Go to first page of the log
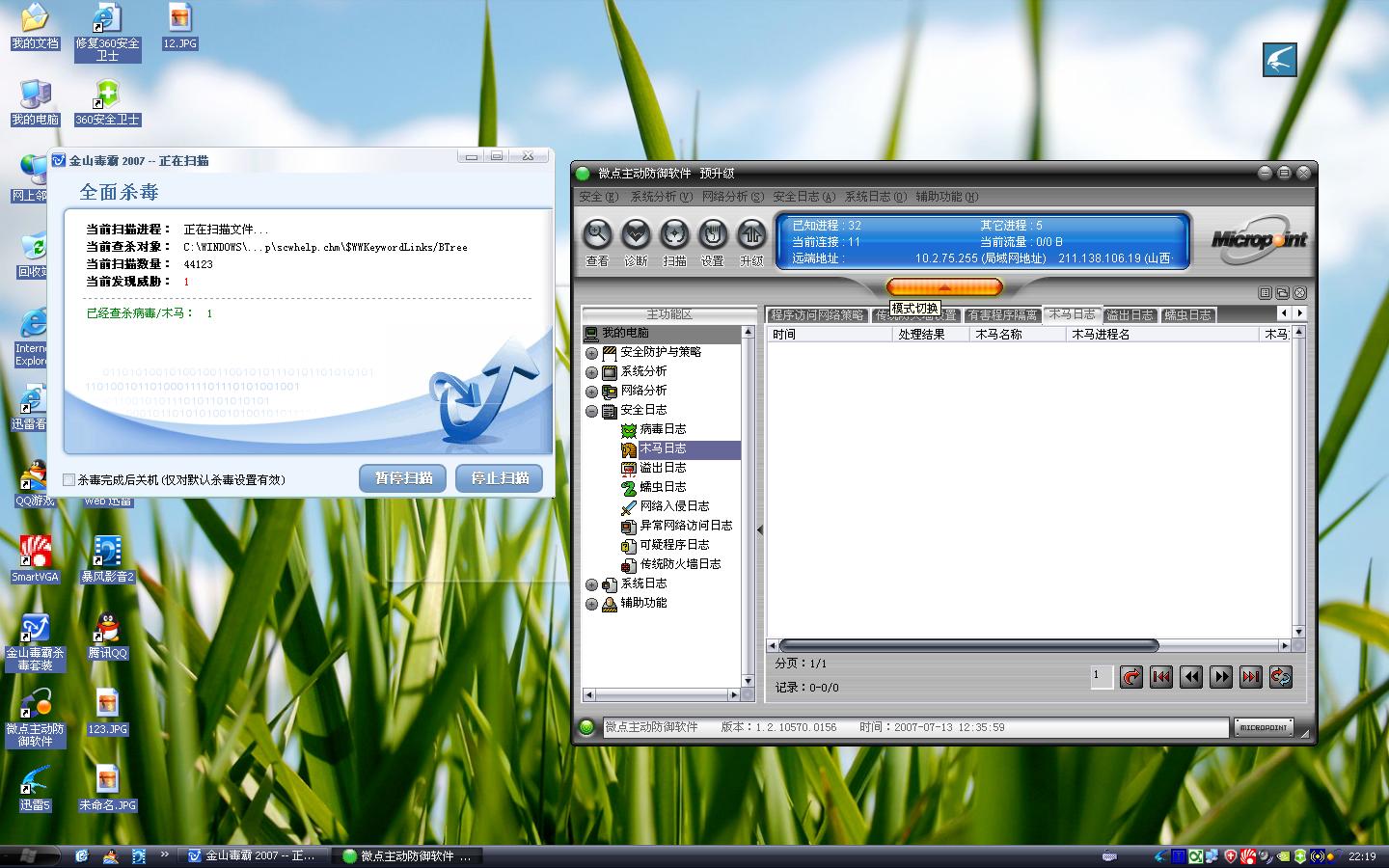This screenshot has height=868, width=1389. 1161,677
